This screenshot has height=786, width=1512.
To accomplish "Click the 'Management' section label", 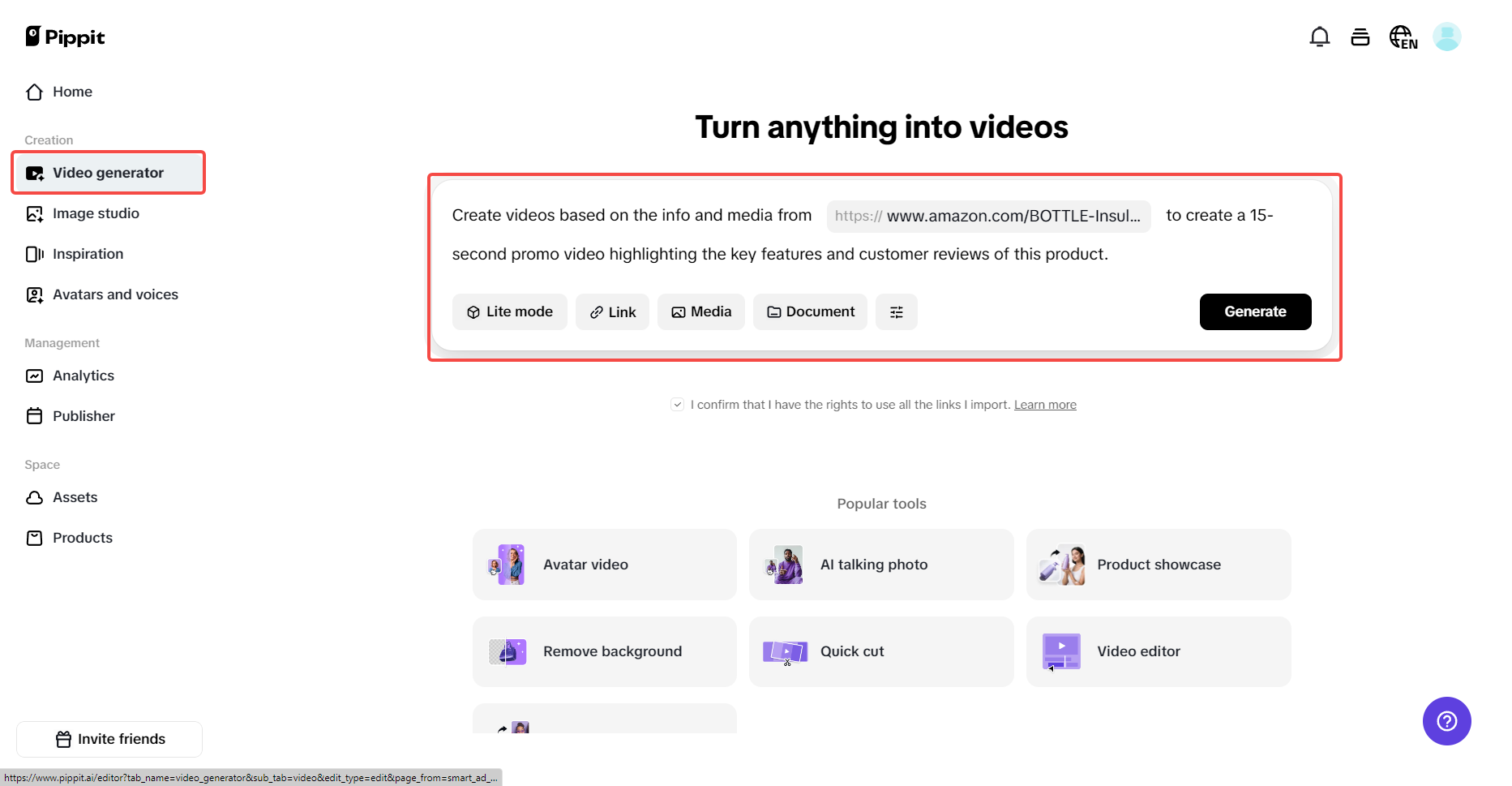I will (62, 343).
